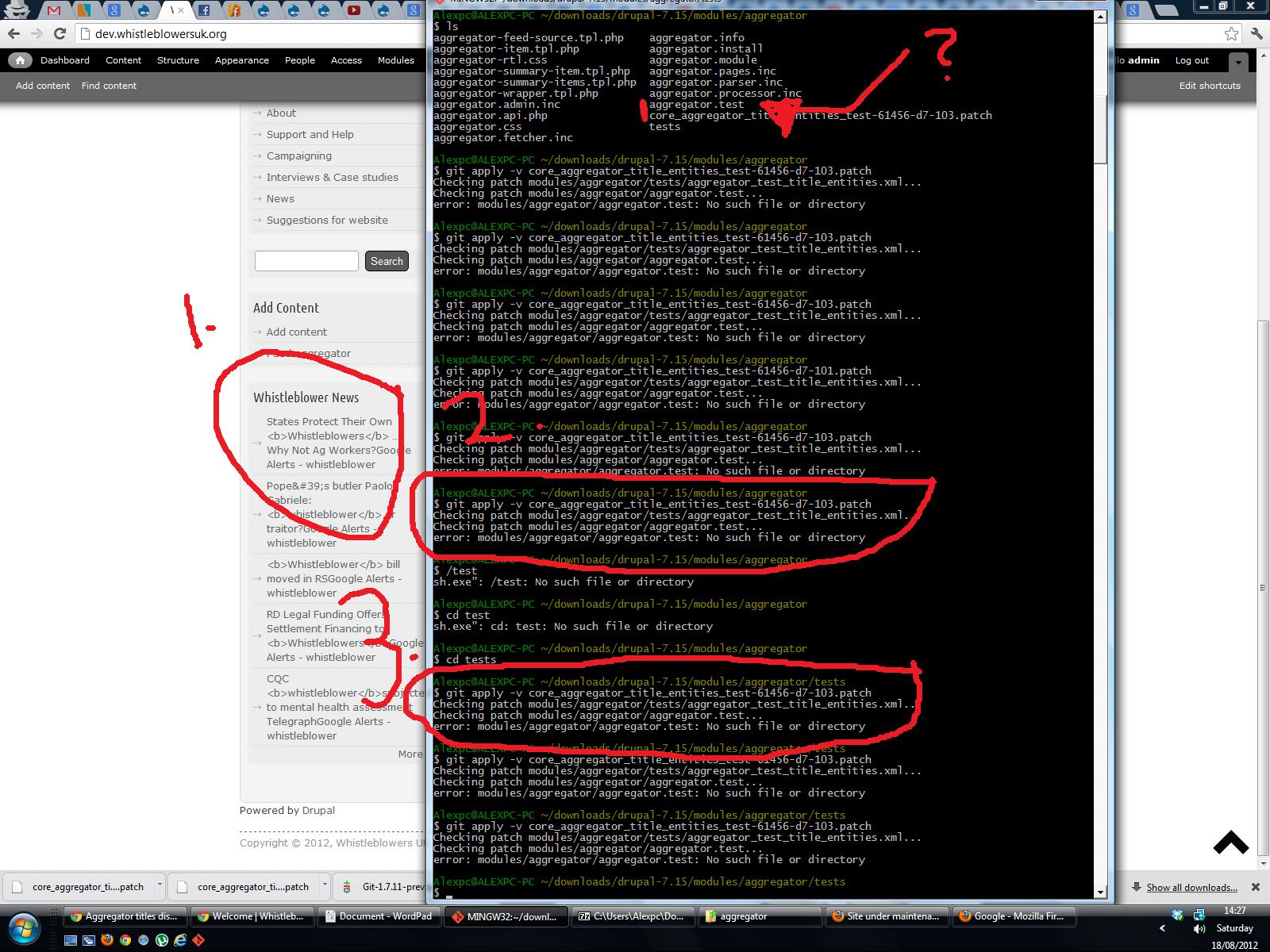1270x952 pixels.
Task: Switch to Site under maintenance Firefox window
Action: [x=887, y=916]
